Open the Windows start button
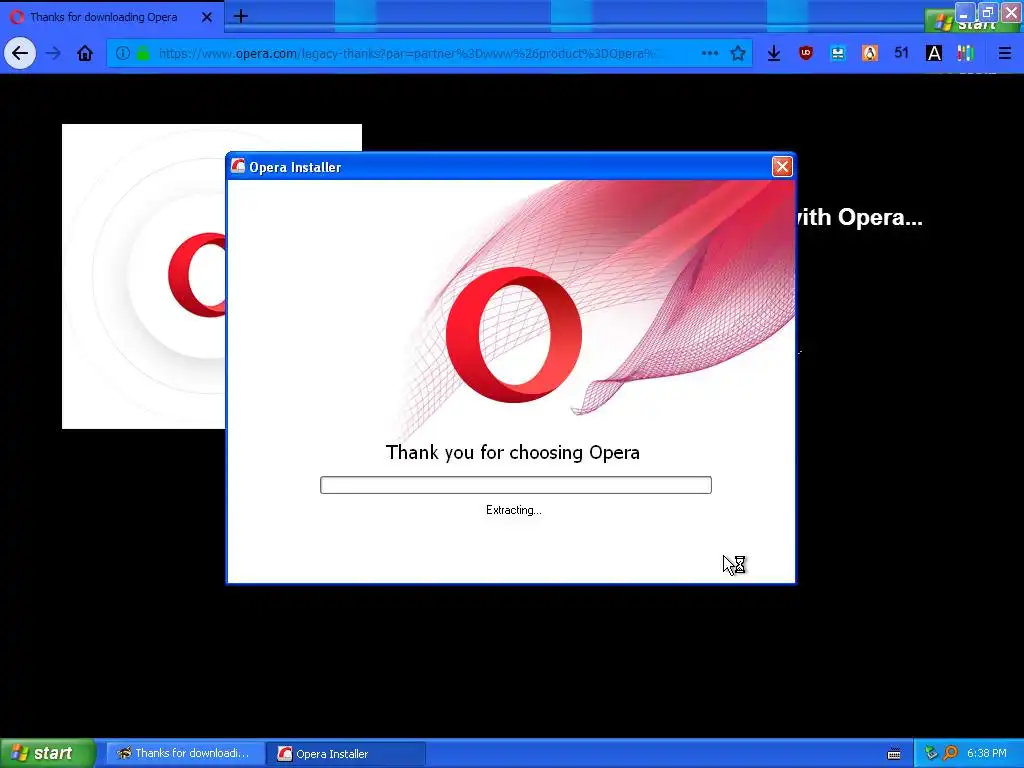 click(x=48, y=753)
